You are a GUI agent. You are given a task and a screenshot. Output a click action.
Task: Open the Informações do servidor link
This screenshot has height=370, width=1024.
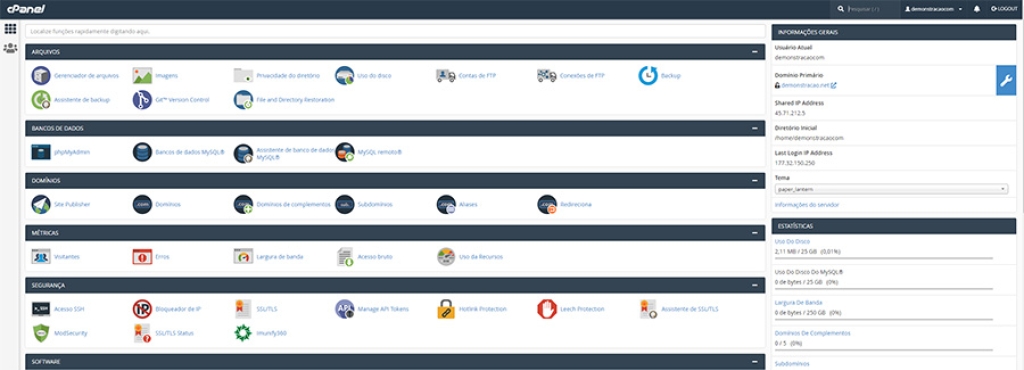click(807, 205)
